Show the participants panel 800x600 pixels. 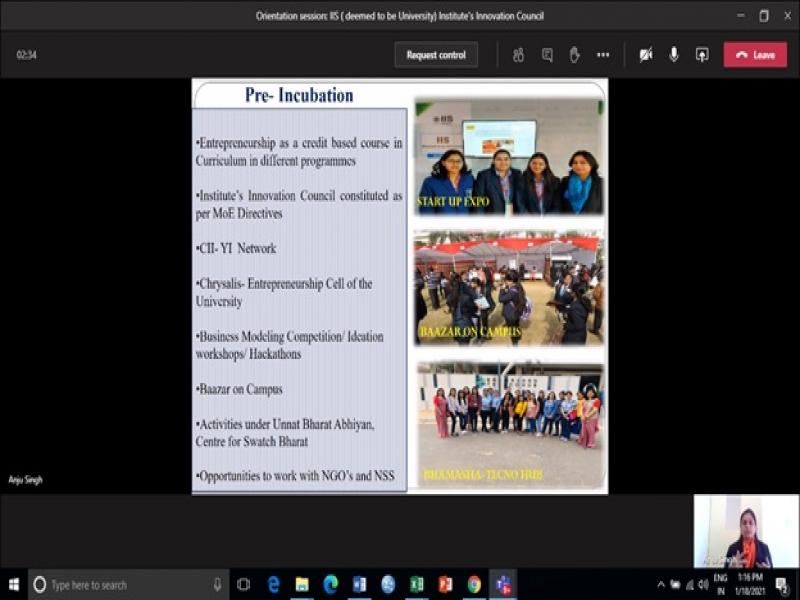518,55
